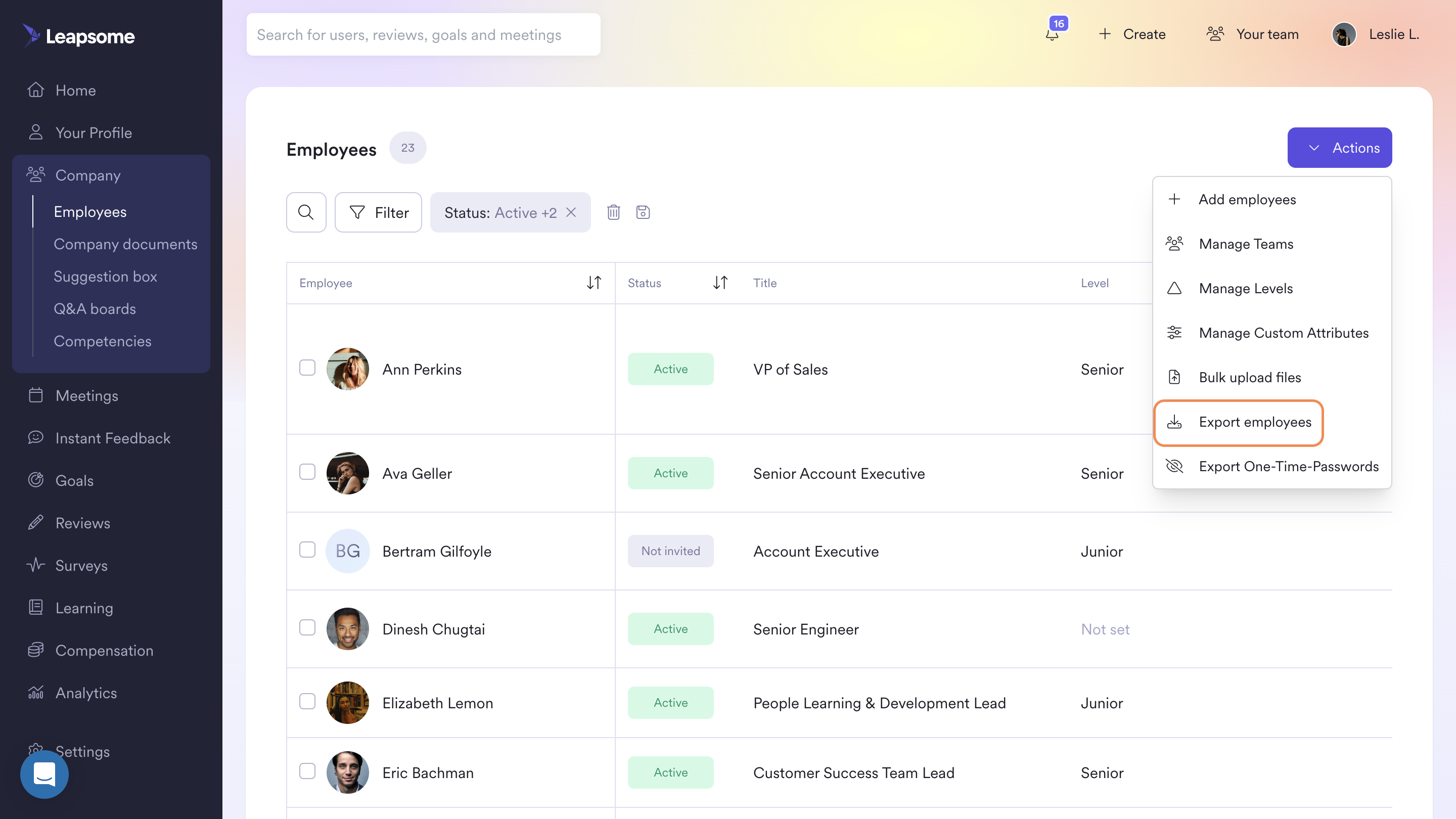The image size is (1456, 819).
Task: Click the Leapsome logo
Action: (x=78, y=35)
